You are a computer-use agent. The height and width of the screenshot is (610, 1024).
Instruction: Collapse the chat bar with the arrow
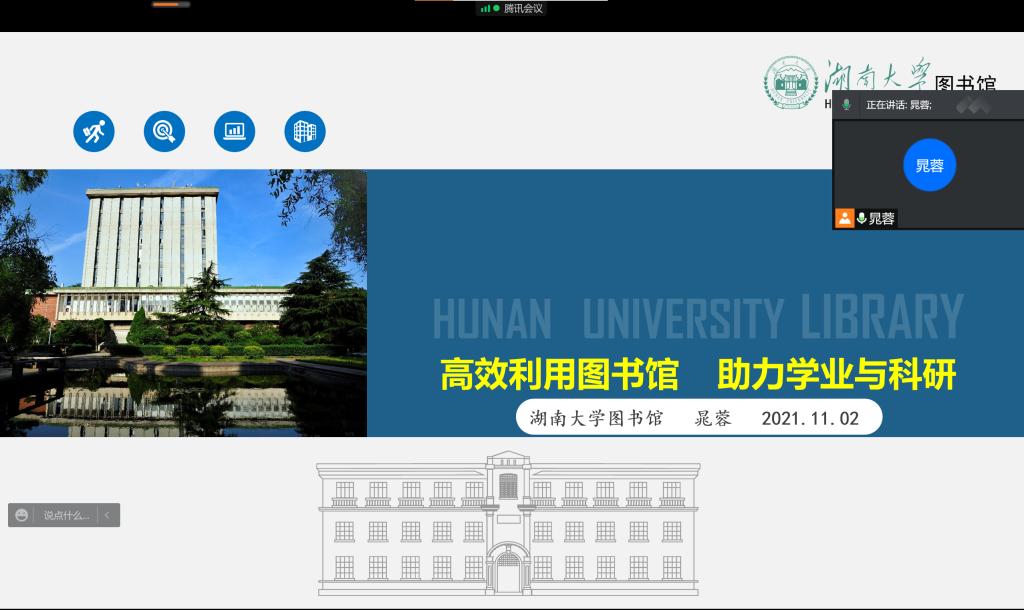107,515
